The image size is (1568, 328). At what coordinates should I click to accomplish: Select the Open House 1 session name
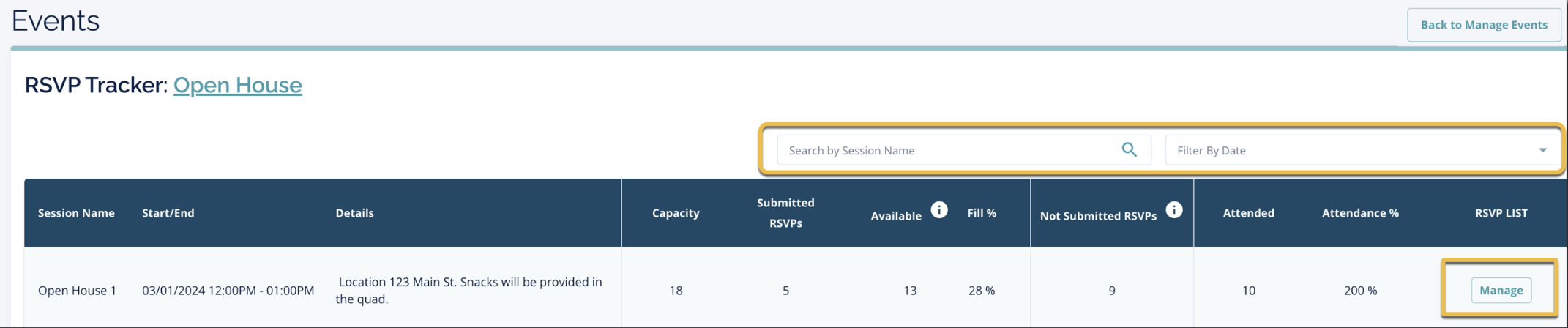click(77, 291)
